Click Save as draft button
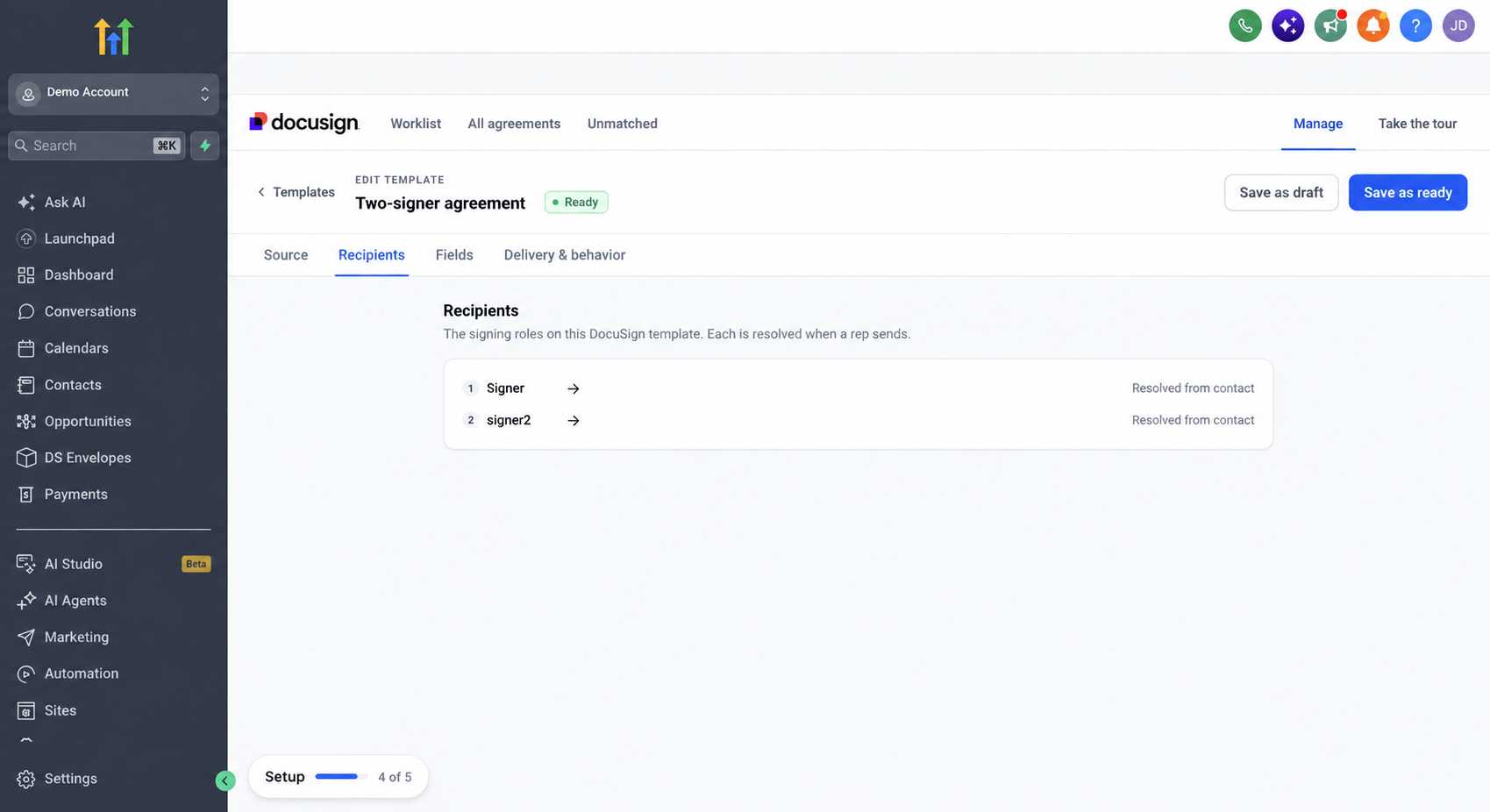The height and width of the screenshot is (812, 1490). [x=1281, y=193]
